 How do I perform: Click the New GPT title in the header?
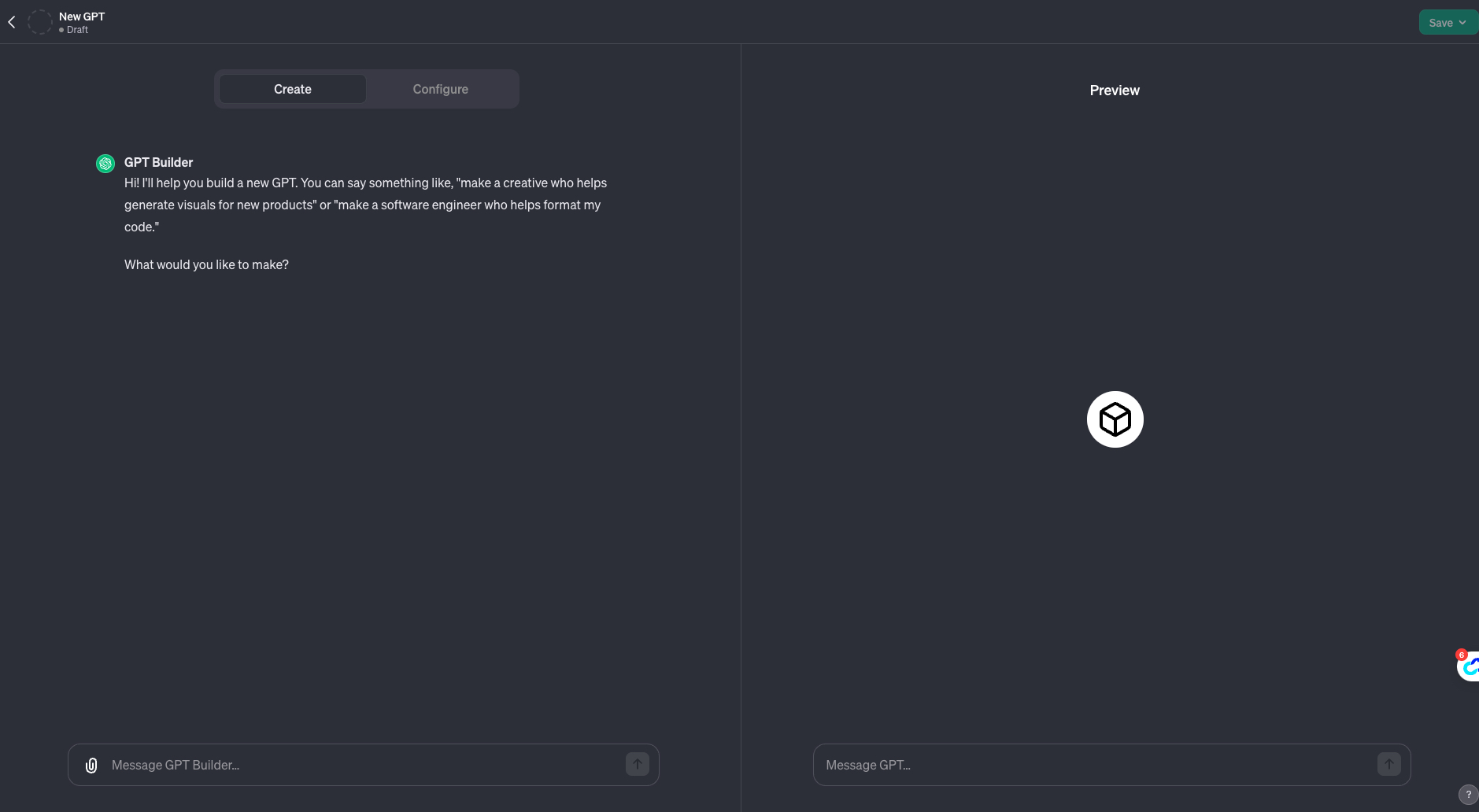tap(82, 17)
